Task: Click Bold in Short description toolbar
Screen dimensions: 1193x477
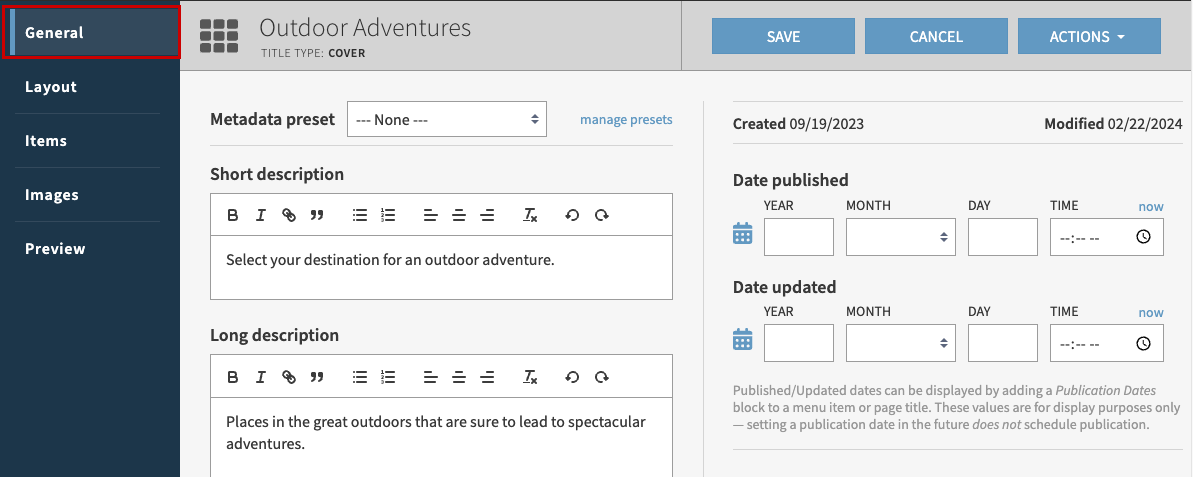Action: [232, 215]
